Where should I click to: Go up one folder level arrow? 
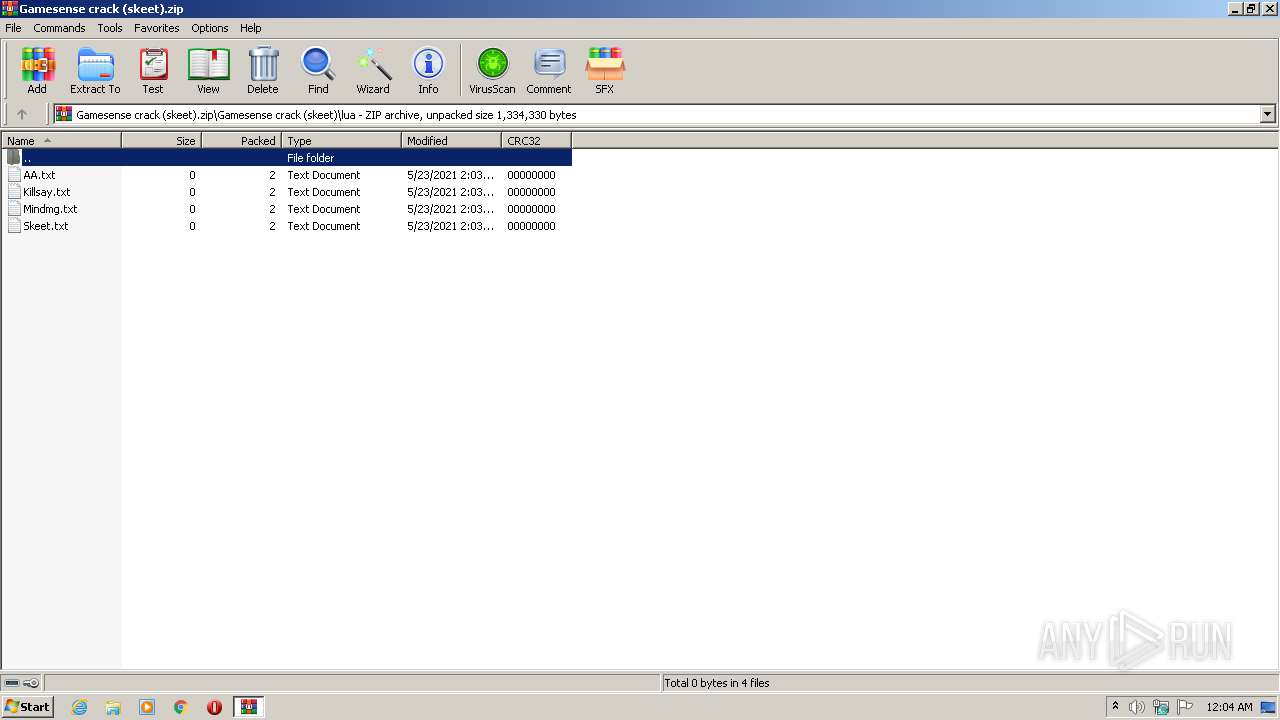[22, 114]
